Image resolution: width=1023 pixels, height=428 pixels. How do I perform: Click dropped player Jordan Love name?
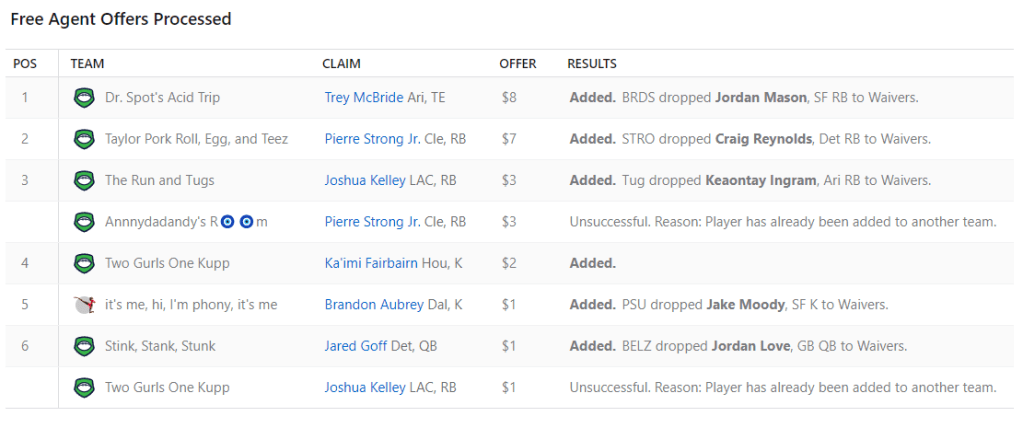[x=745, y=347]
